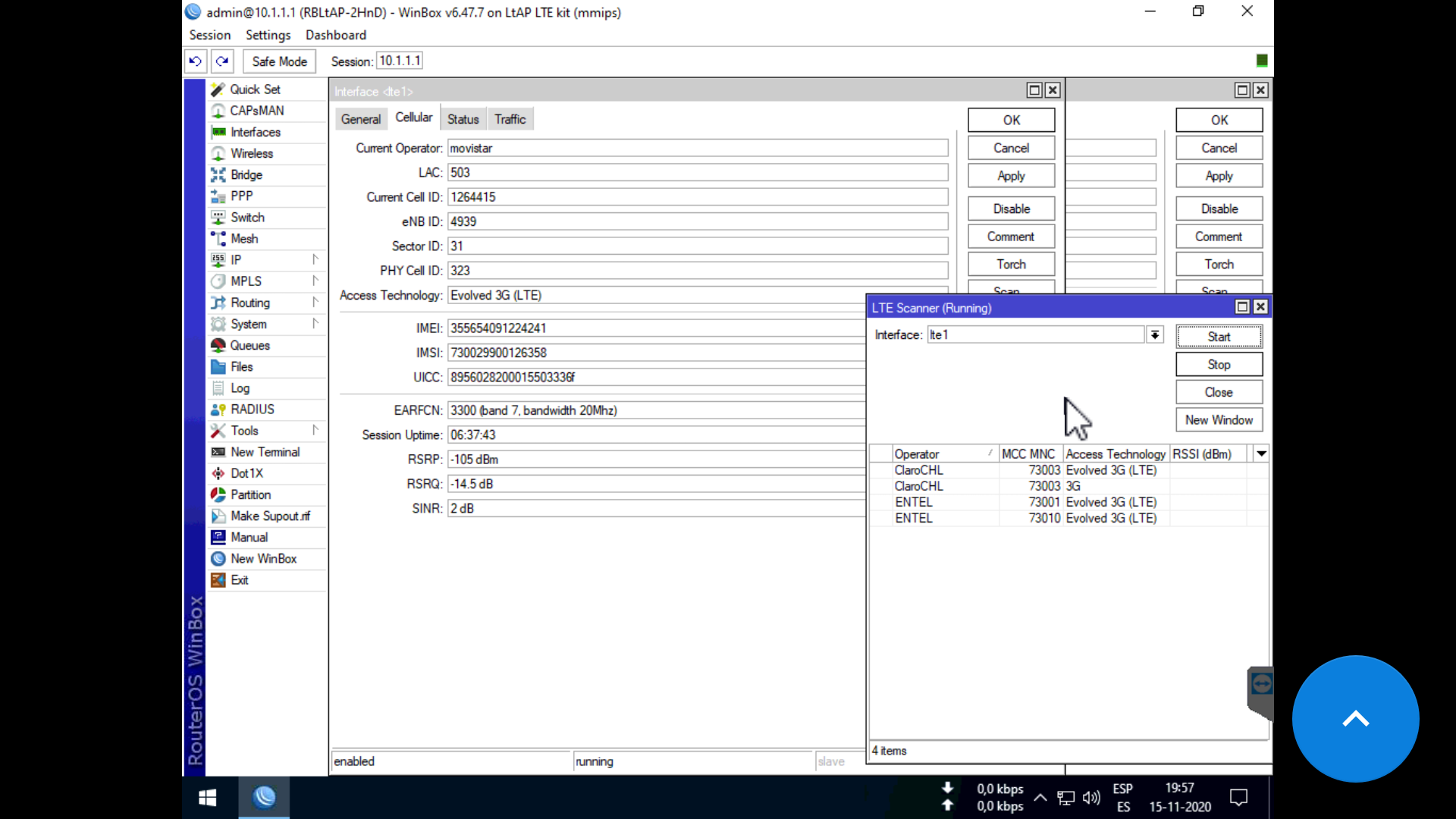Image resolution: width=1456 pixels, height=819 pixels.
Task: Open Bridge in sidebar
Action: (x=246, y=174)
